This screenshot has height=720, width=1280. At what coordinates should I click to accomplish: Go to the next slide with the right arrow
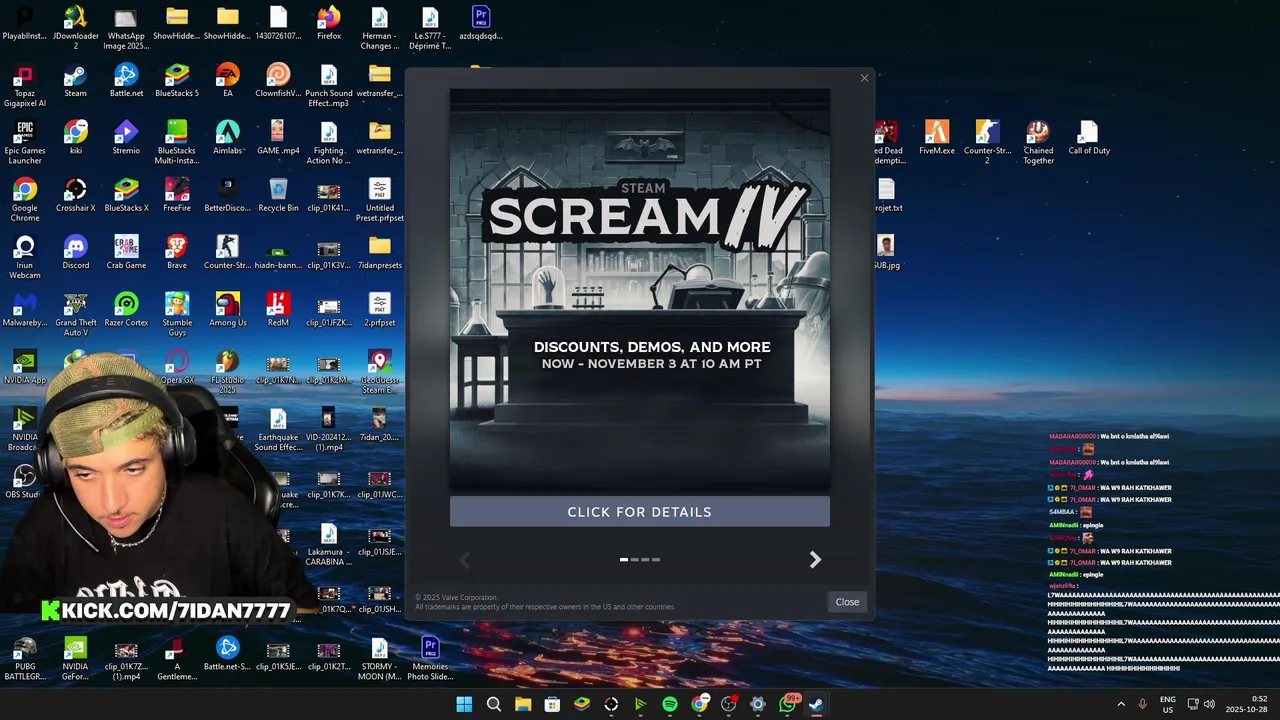[815, 560]
